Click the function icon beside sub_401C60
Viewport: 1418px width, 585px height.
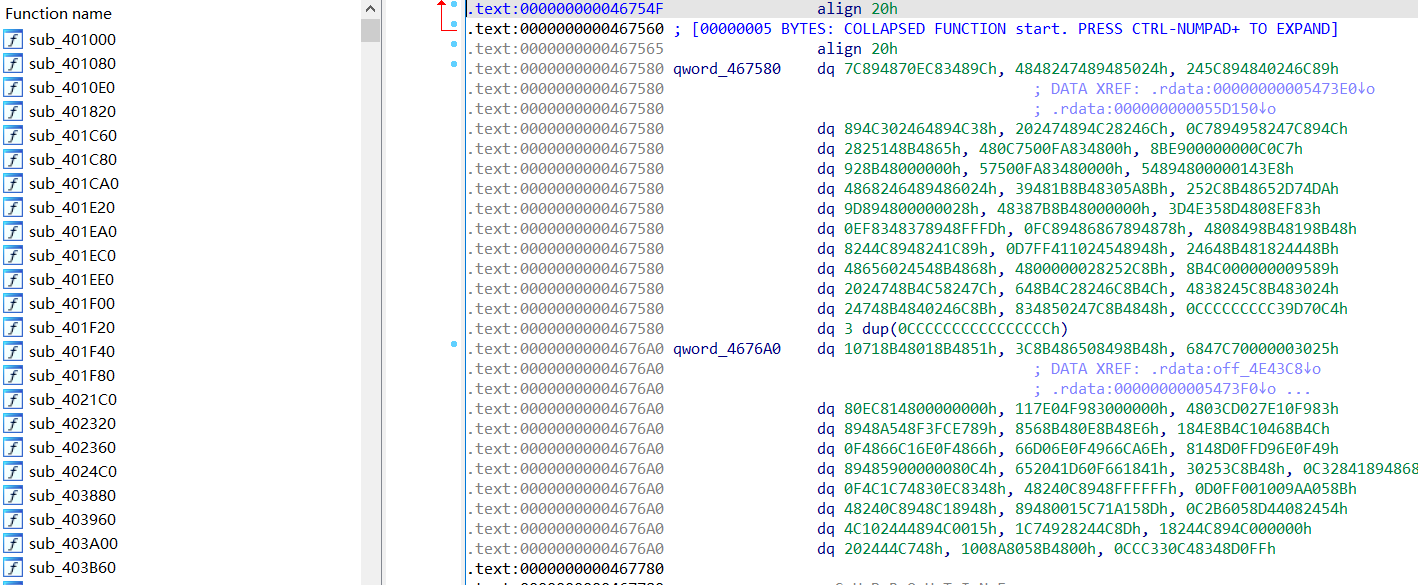pyautogui.click(x=14, y=136)
